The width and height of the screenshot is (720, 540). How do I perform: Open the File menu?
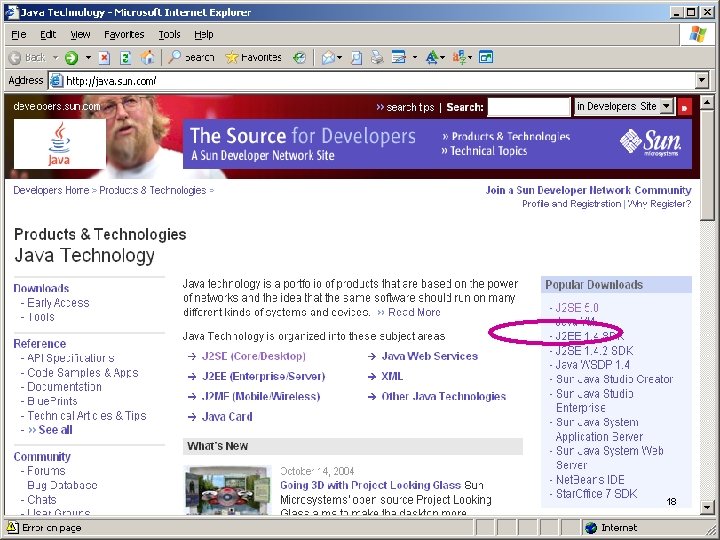[x=18, y=34]
